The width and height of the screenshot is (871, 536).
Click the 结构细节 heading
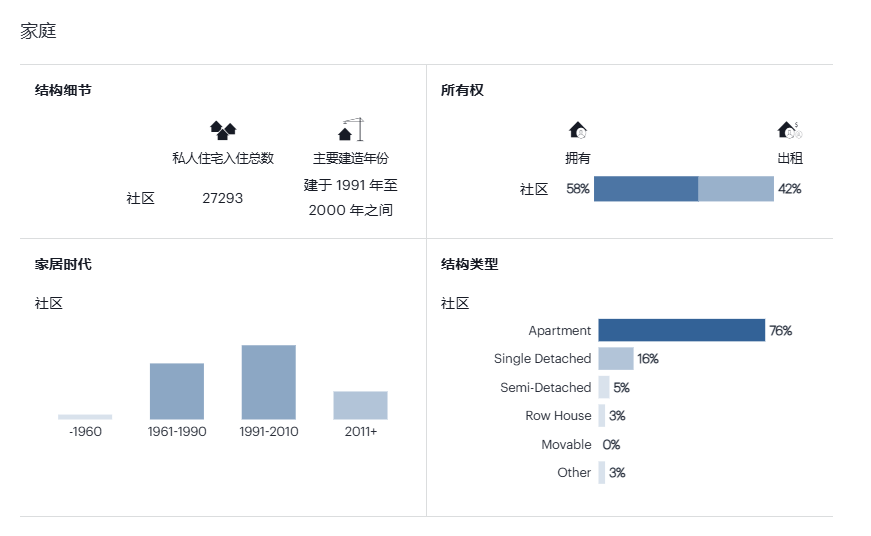63,90
